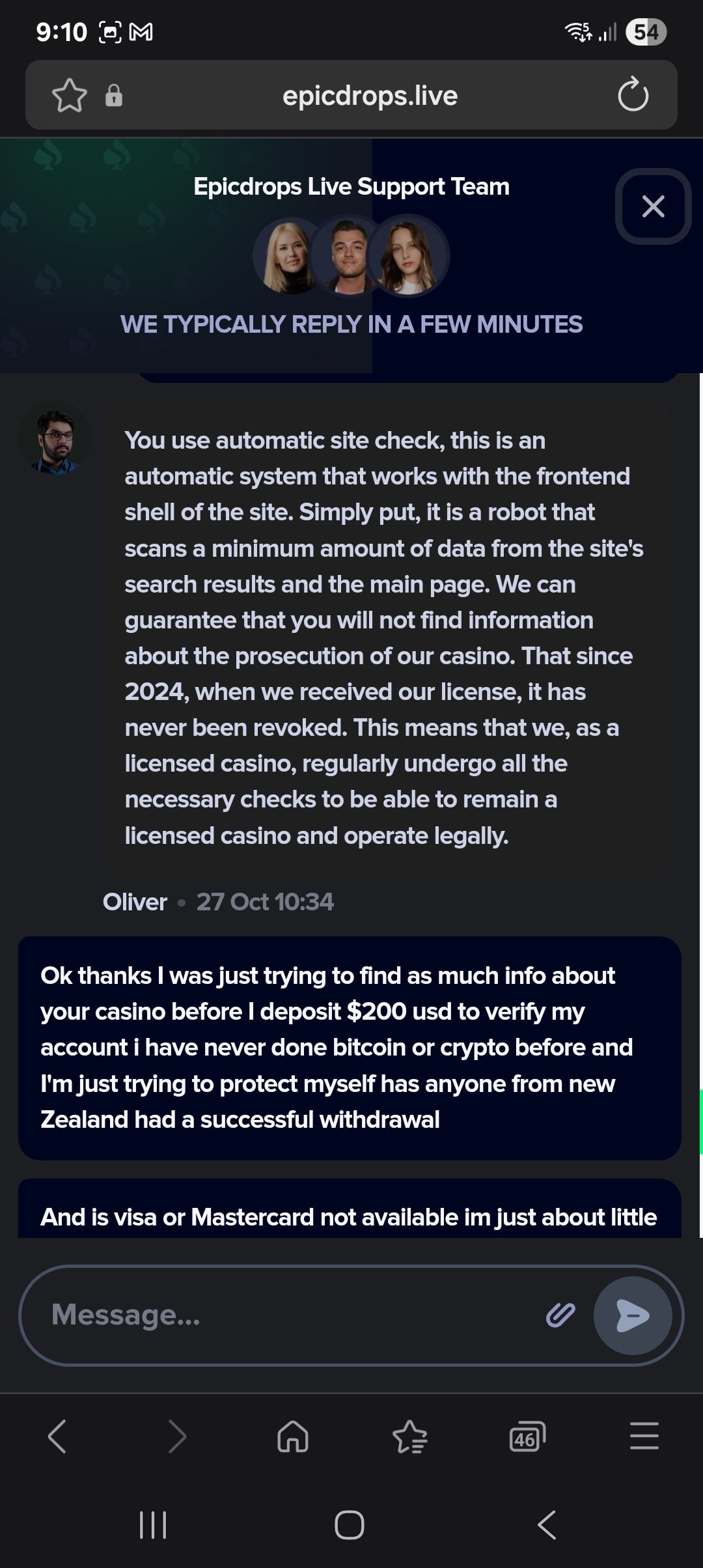Open the bookmarks list star icon
Image resolution: width=703 pixels, height=1568 pixels.
410,1436
